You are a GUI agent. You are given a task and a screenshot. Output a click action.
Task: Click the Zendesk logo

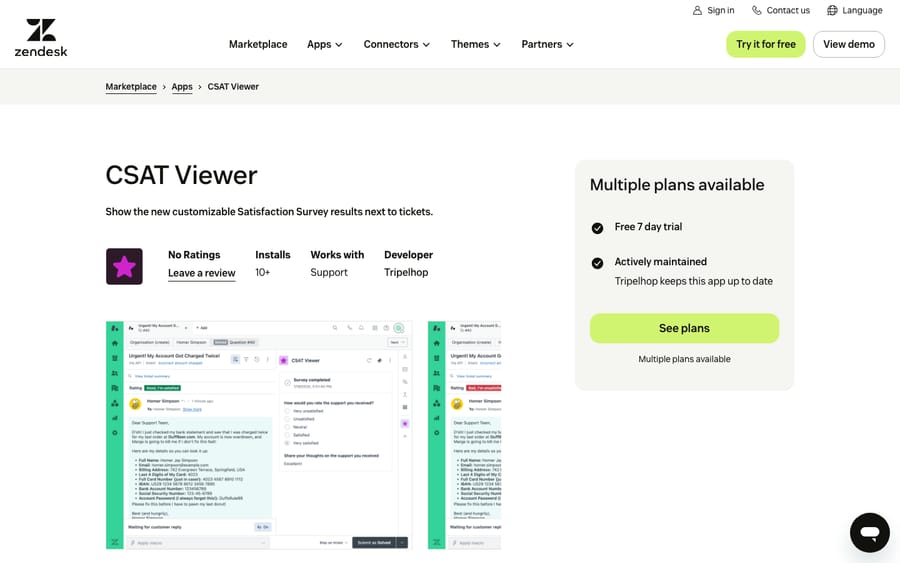point(41,37)
